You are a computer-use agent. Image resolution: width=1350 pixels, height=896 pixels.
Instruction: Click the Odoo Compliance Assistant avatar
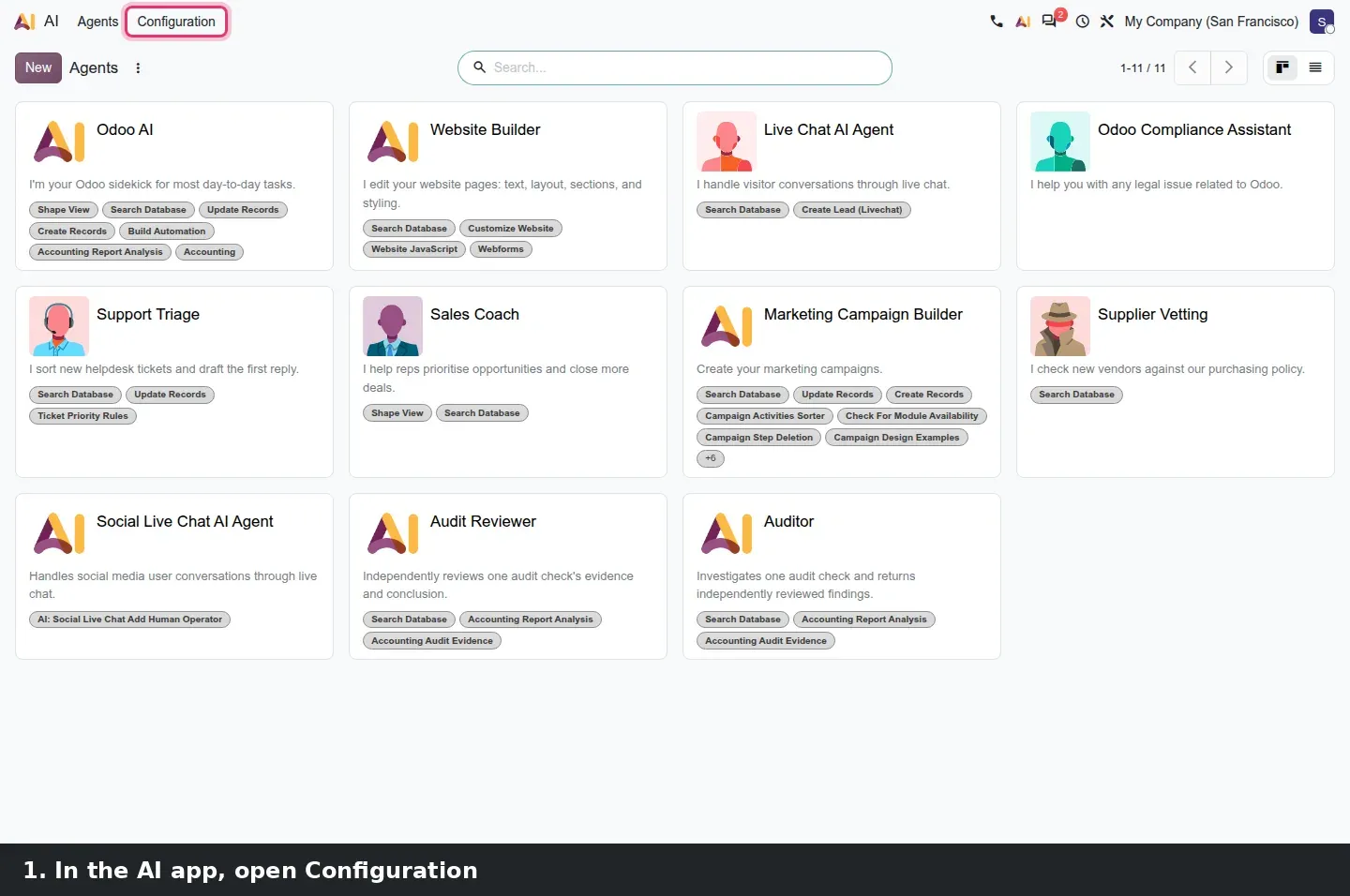click(x=1060, y=142)
